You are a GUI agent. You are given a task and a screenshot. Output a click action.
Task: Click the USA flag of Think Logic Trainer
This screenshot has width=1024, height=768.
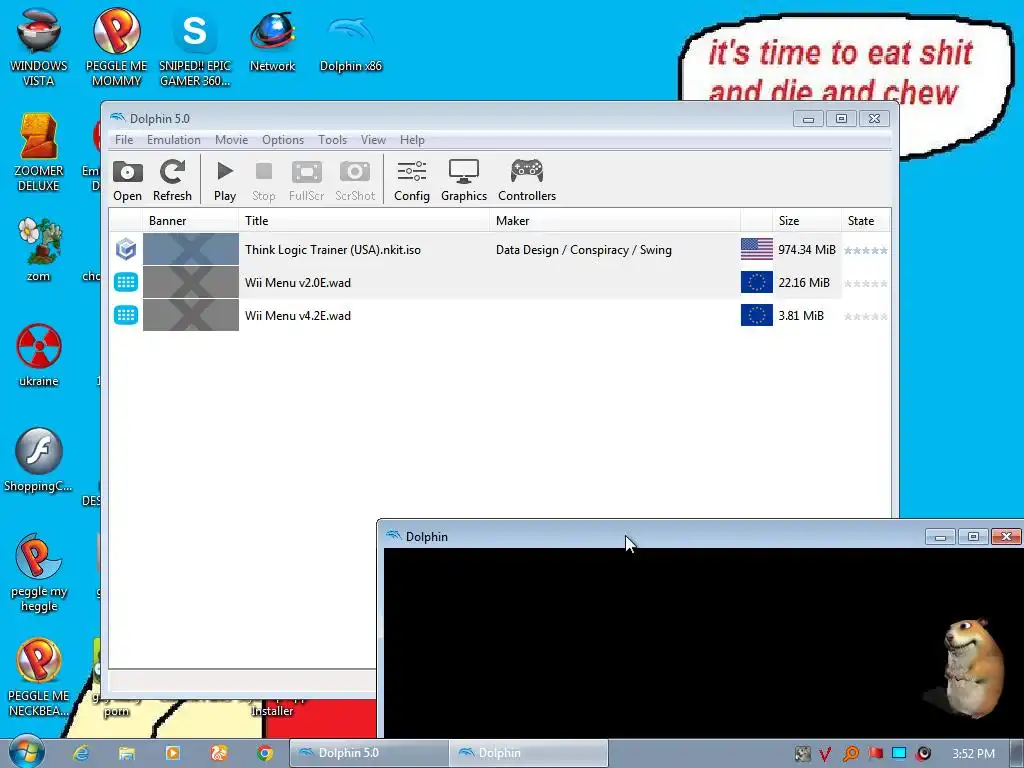[x=756, y=249]
